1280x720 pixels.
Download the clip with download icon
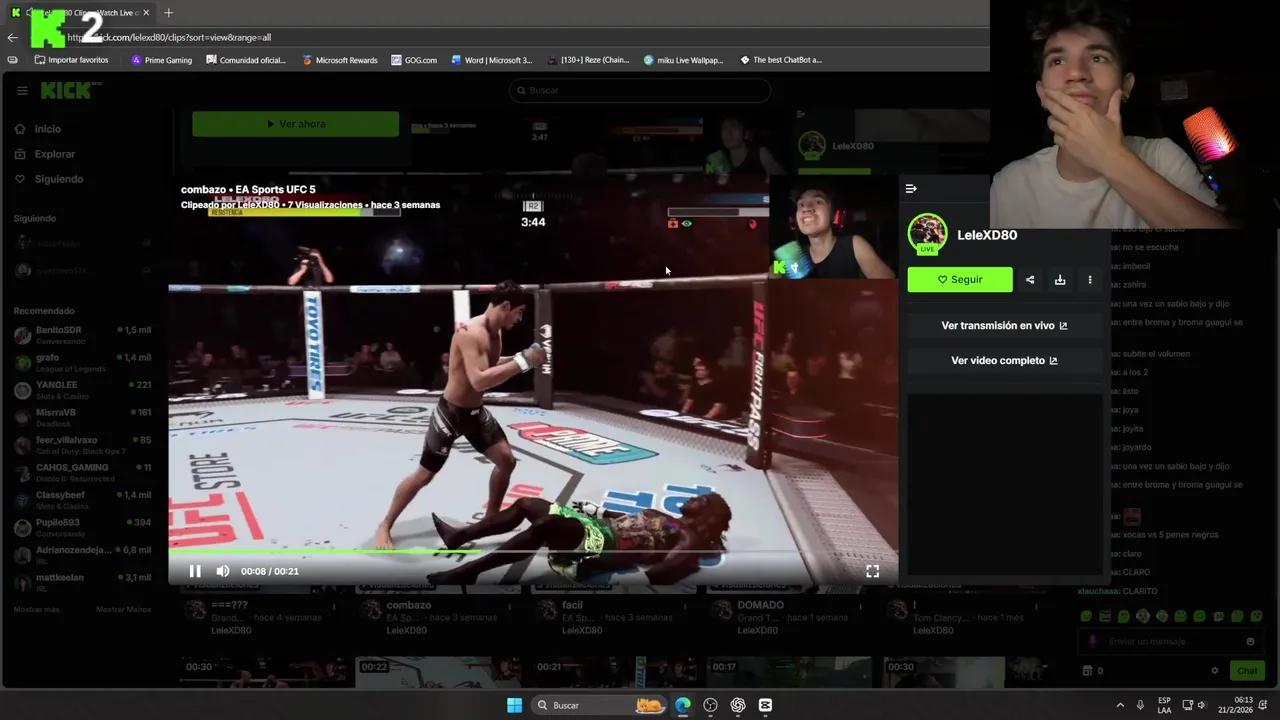[1060, 280]
